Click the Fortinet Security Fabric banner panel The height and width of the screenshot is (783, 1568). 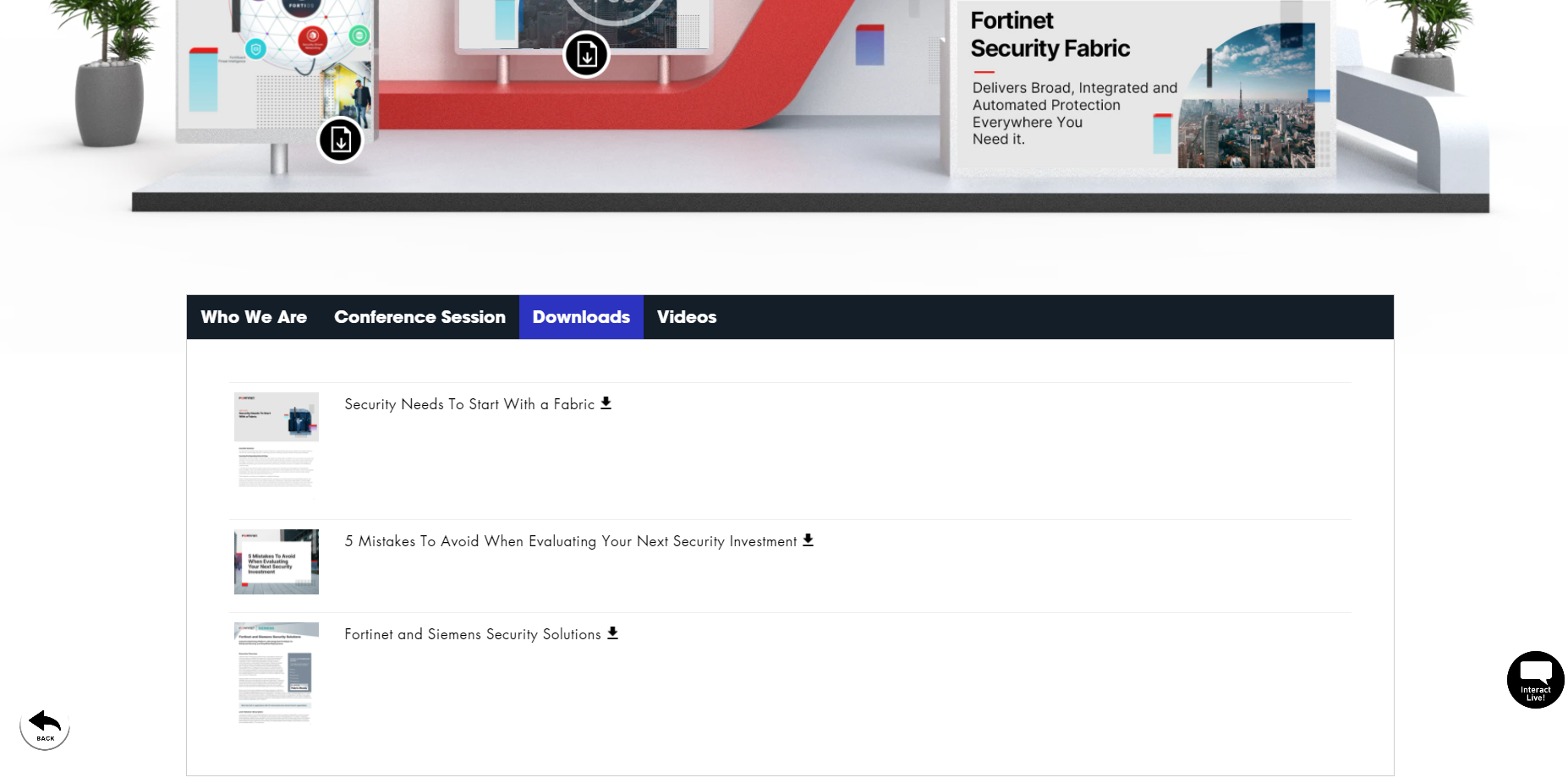click(x=1143, y=87)
